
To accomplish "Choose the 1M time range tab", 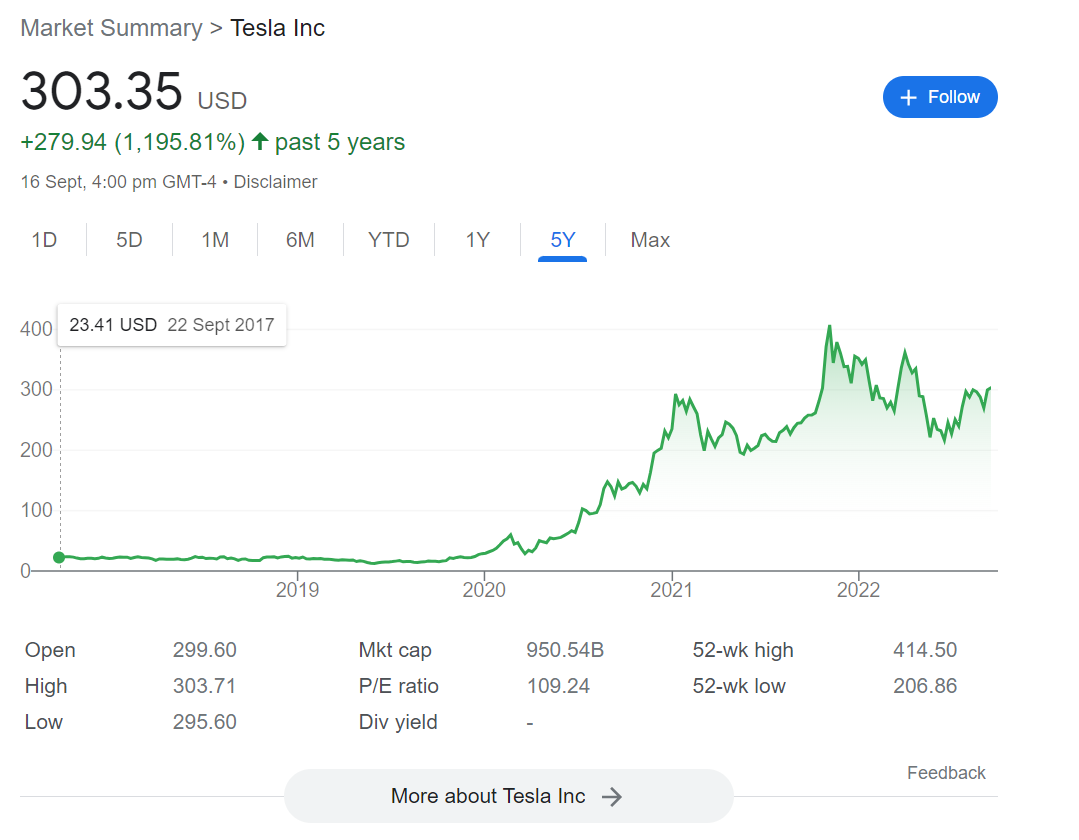I will (215, 240).
